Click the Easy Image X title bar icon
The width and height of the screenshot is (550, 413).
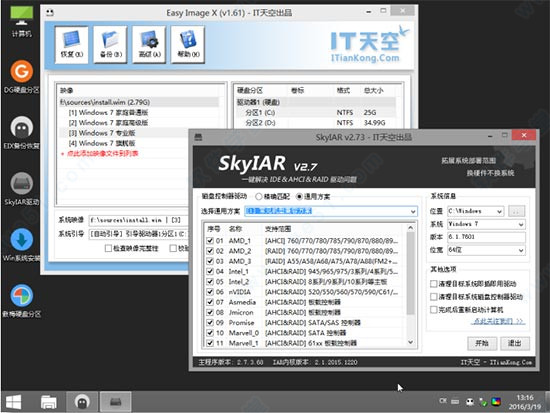(x=50, y=13)
